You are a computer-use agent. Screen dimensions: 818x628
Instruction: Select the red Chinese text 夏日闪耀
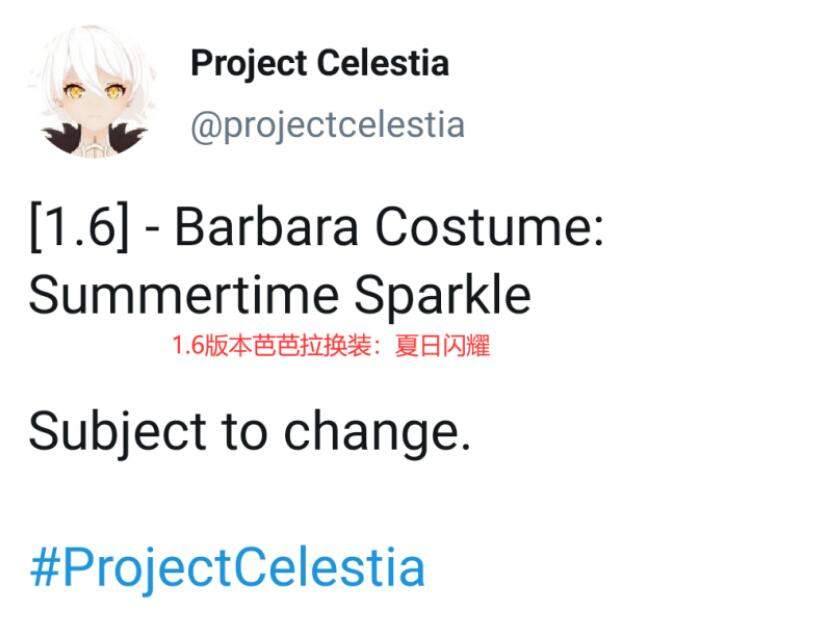[x=442, y=346]
